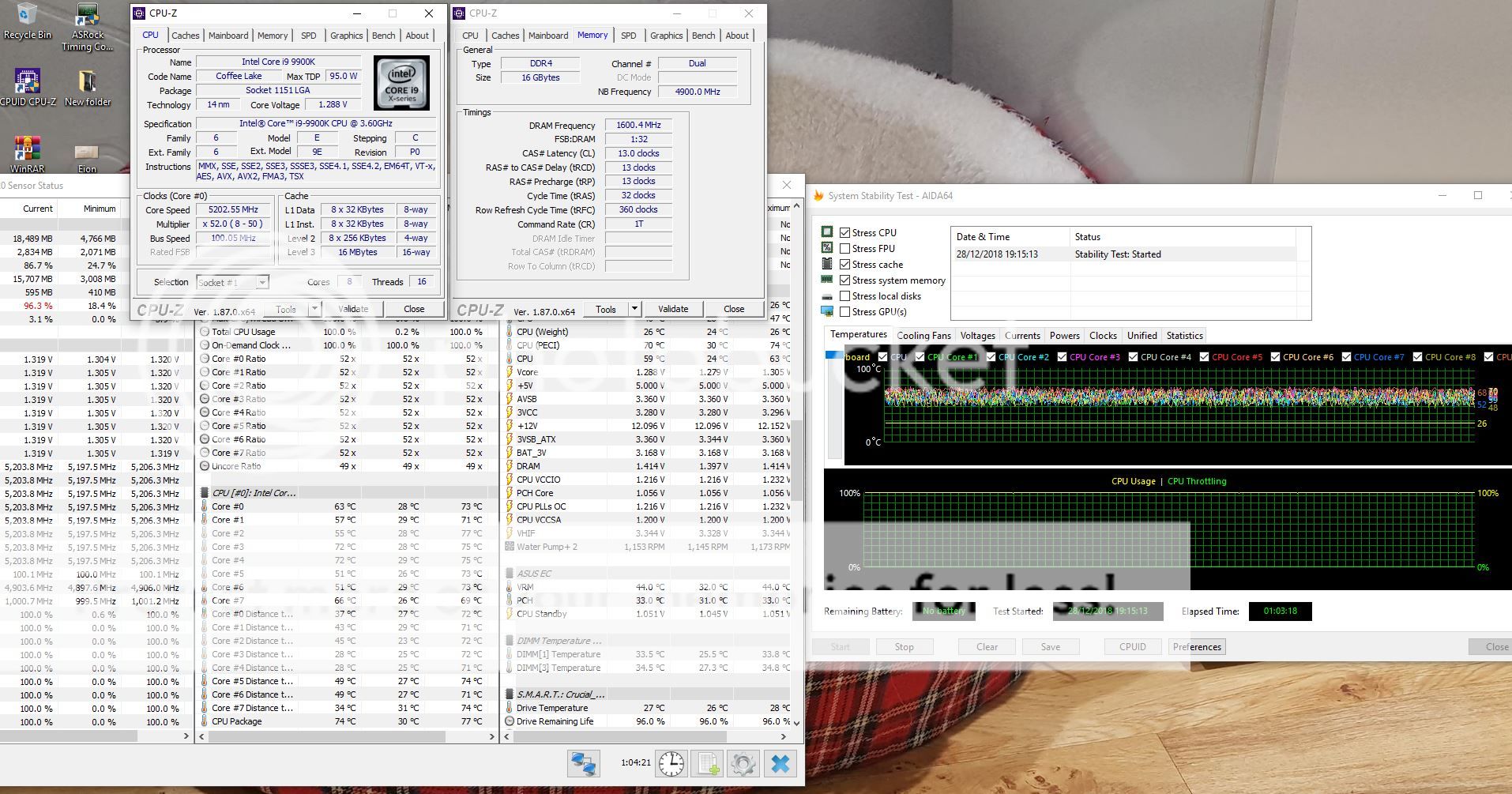Select the Uncore Ratio sensor row

coord(348,466)
